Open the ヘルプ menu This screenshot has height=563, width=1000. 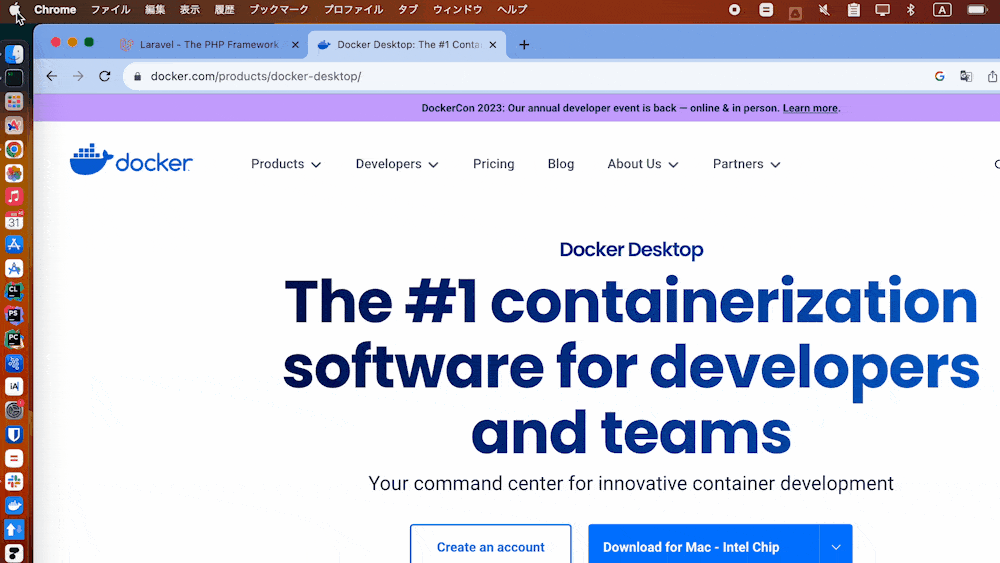(512, 10)
